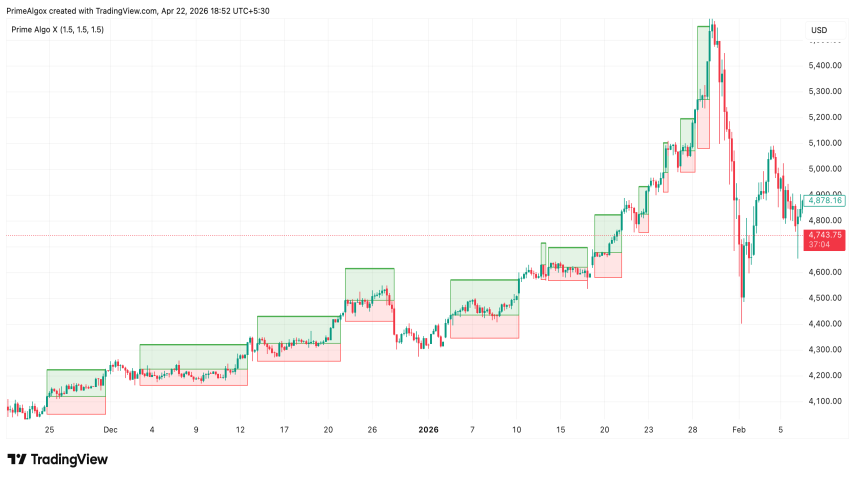
Task: Click the PrimeAlgox created with TradingView.com header
Action: 138,11
